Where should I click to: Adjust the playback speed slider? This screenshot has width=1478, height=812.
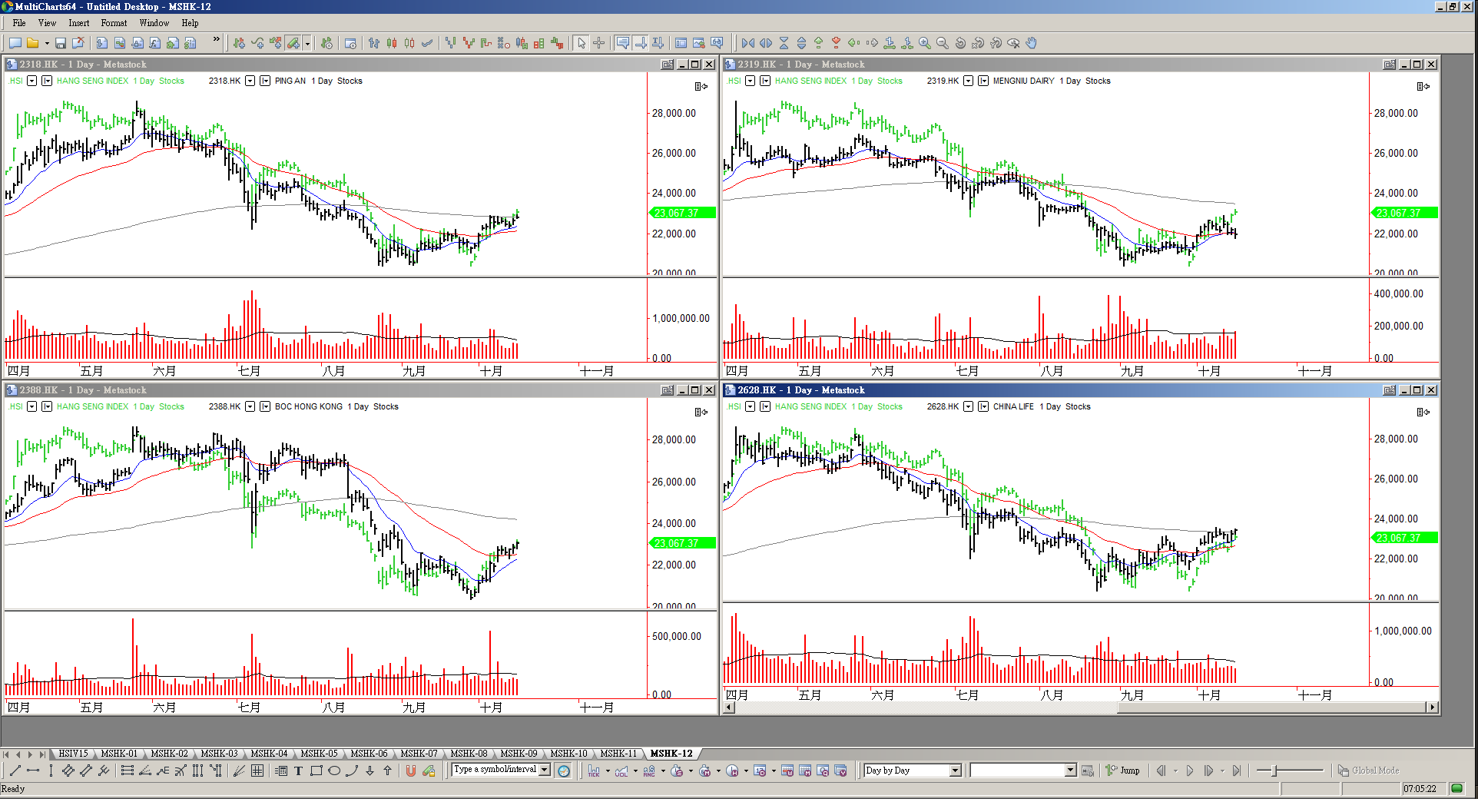(1275, 771)
